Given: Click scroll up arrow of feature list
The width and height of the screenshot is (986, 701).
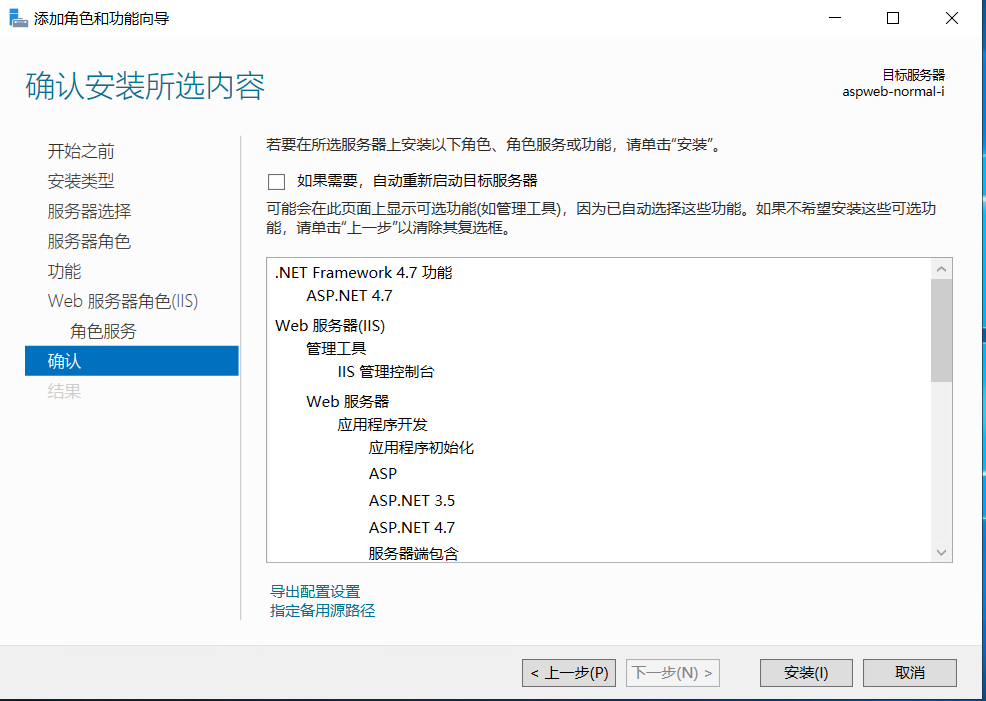Looking at the screenshot, I should [941, 269].
